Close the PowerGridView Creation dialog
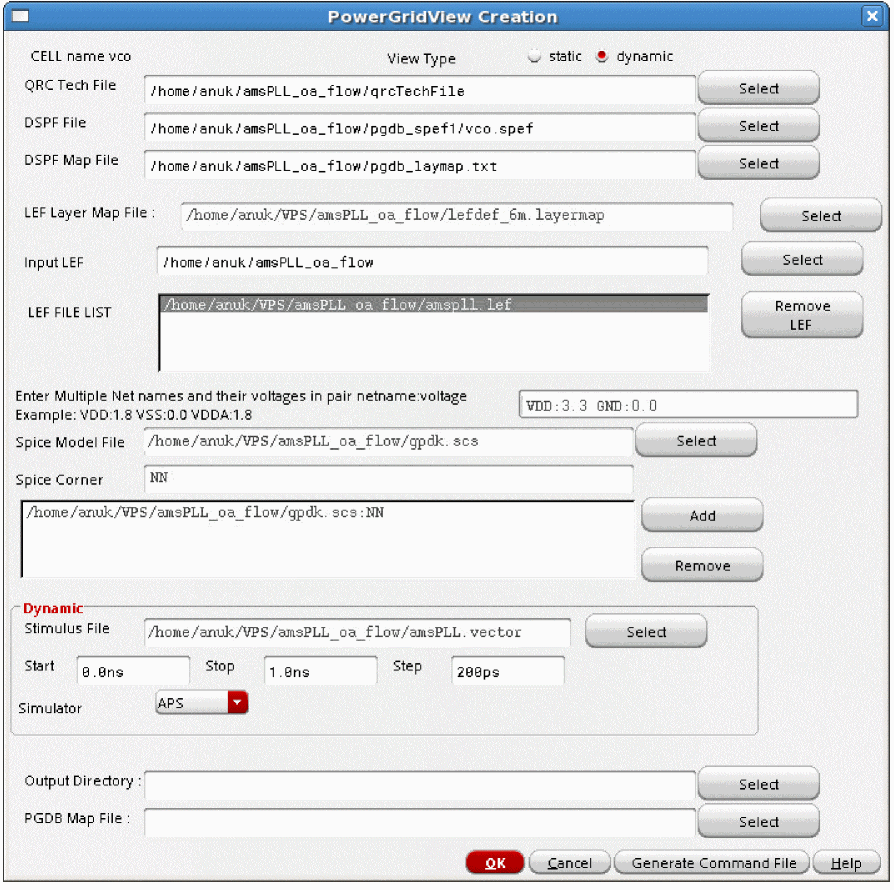The image size is (894, 890). click(872, 16)
